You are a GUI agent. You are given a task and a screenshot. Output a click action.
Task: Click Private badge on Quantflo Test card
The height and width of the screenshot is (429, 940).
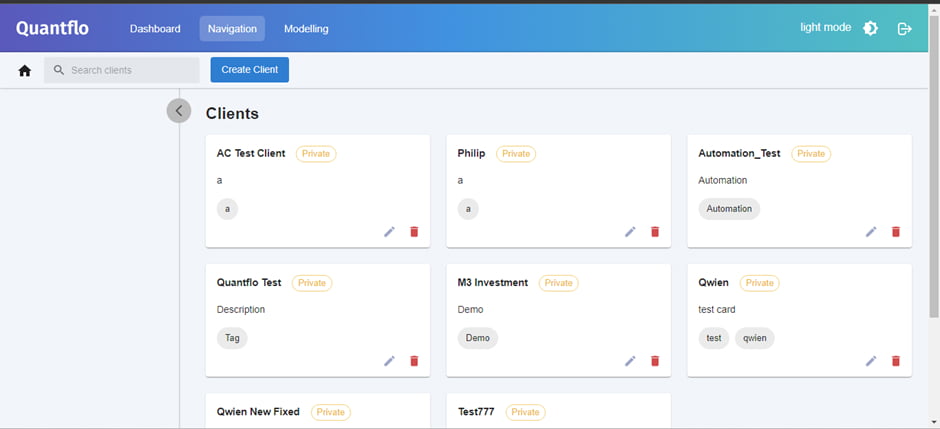click(x=312, y=283)
